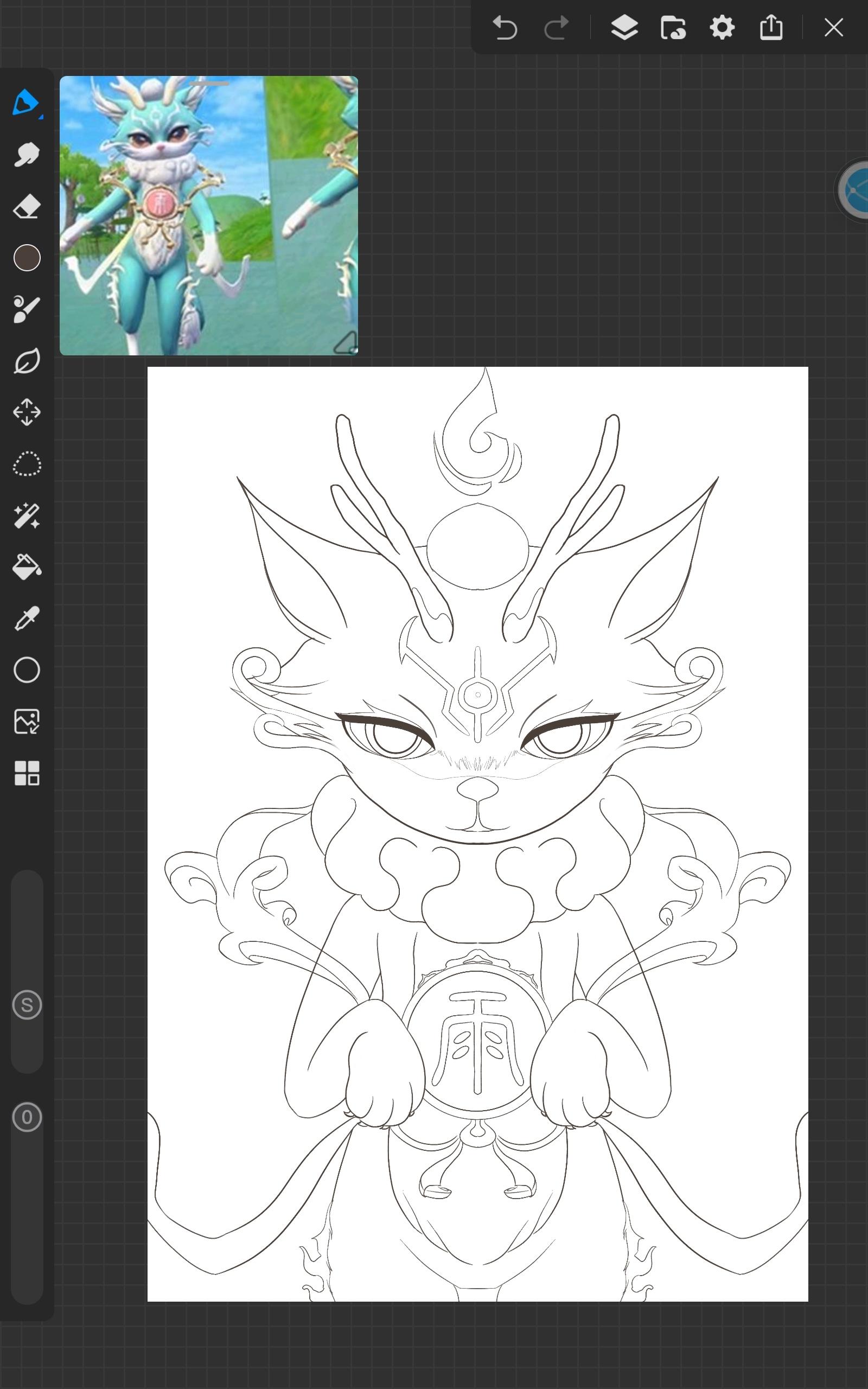Viewport: 868px width, 1389px height.
Task: Open settings gear
Action: (x=722, y=27)
